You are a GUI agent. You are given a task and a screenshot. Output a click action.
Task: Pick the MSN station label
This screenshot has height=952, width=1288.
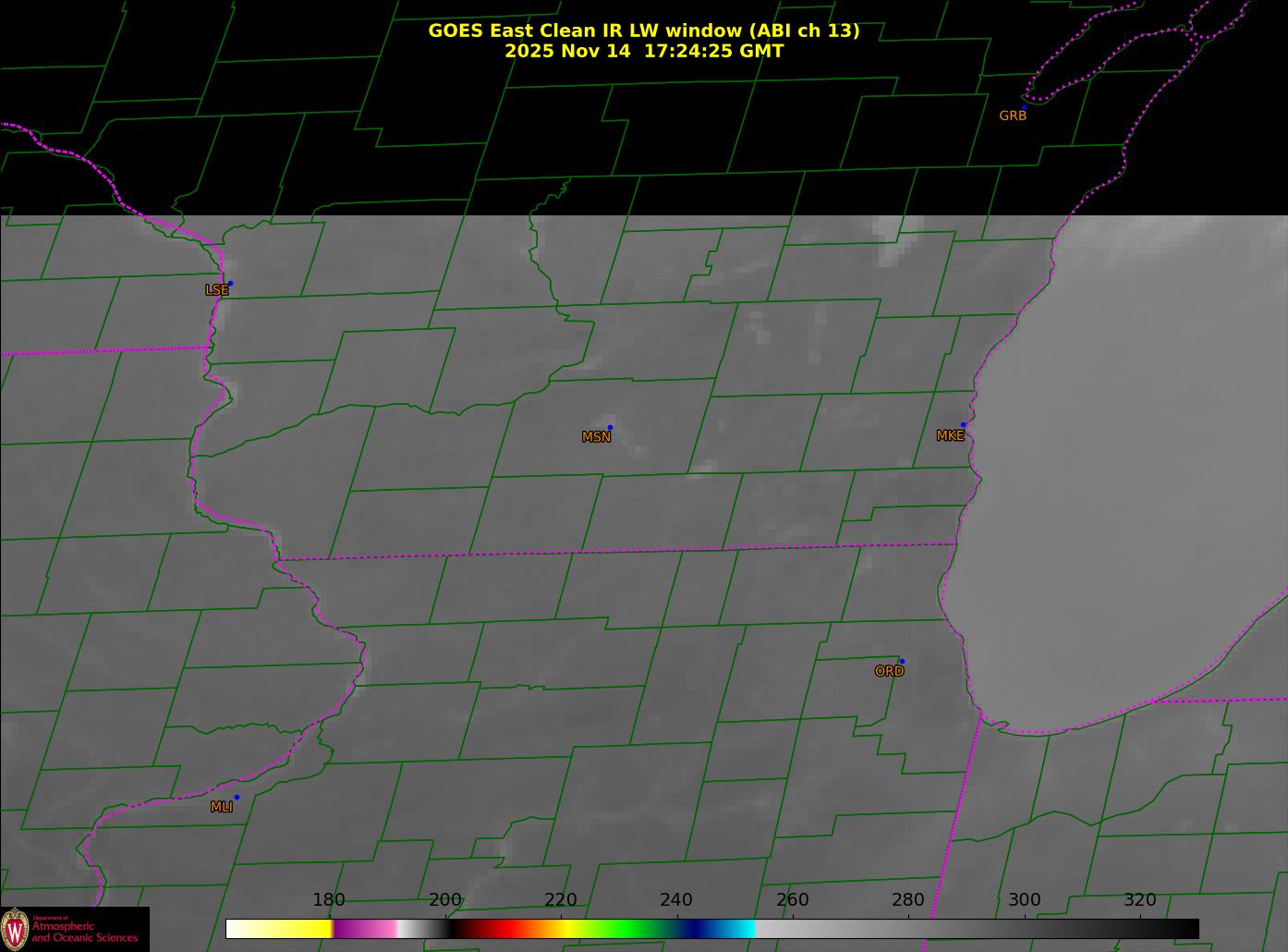click(x=596, y=437)
